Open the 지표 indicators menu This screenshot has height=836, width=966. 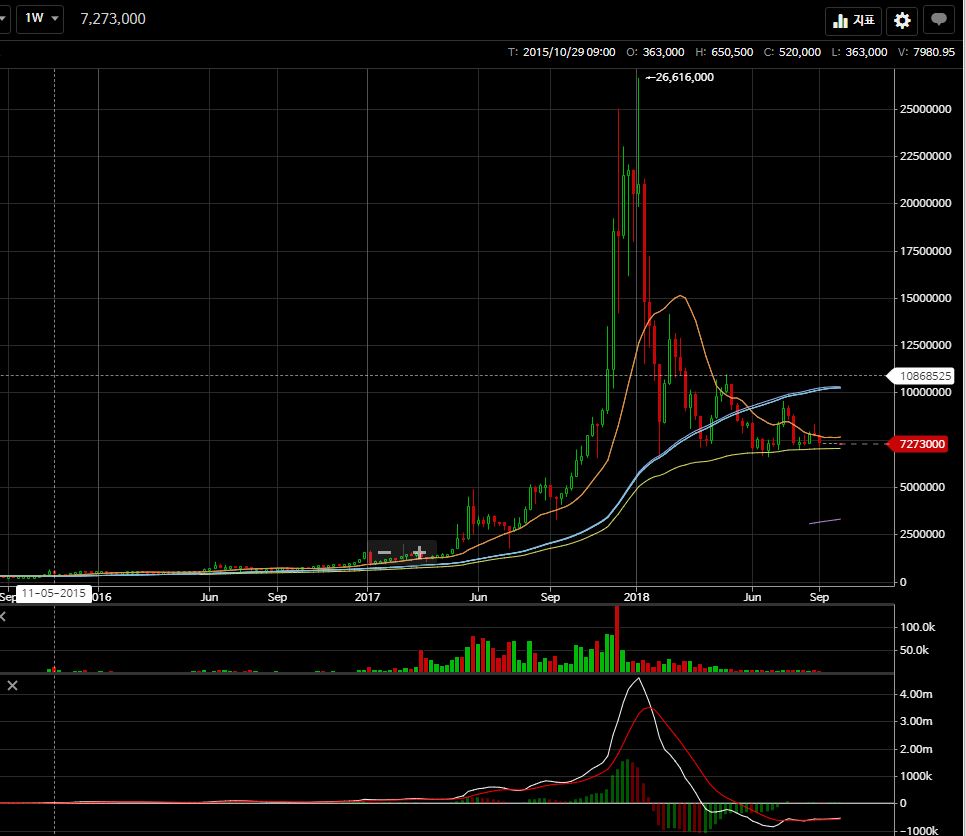(853, 20)
